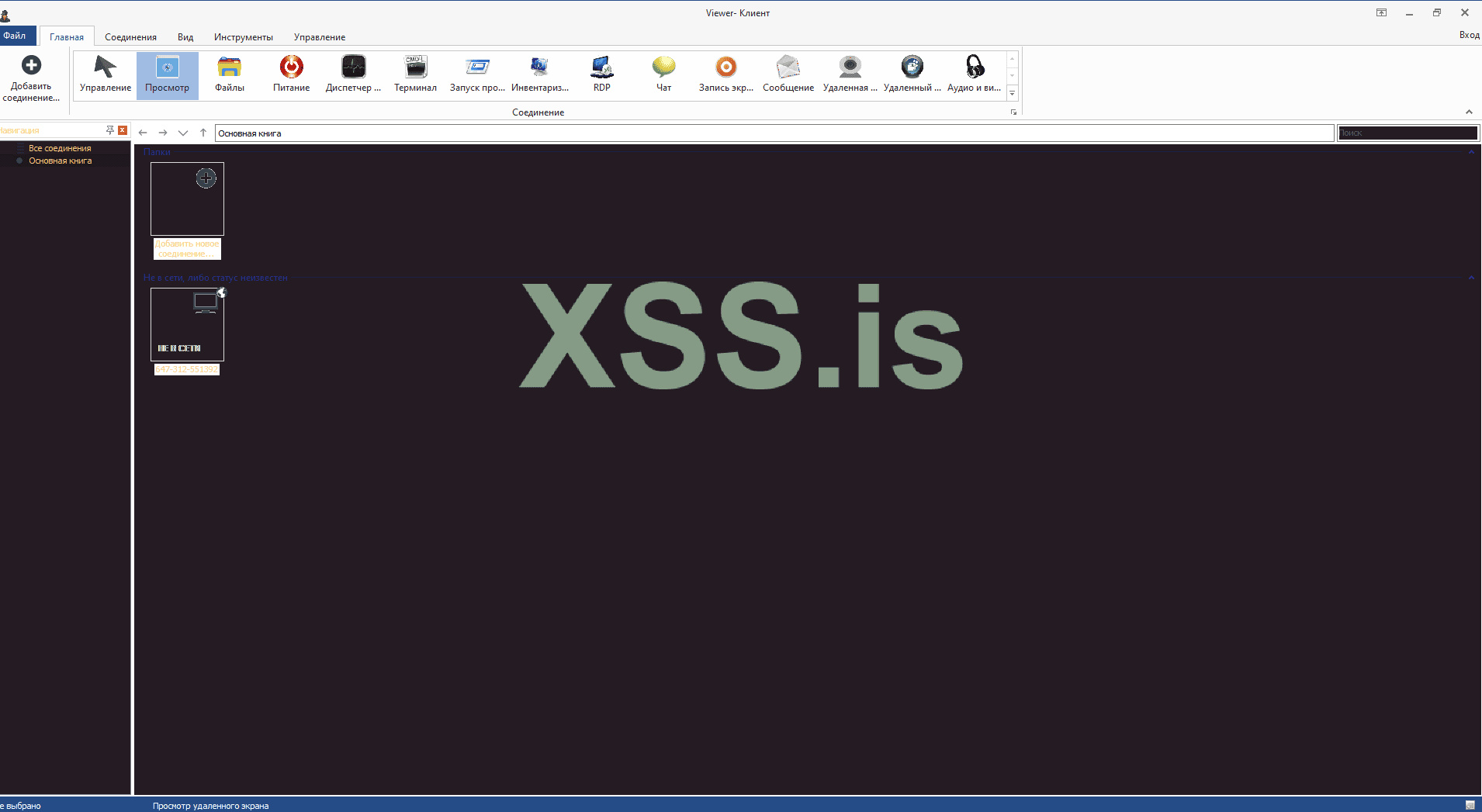Open the Управление ribbon tab
Image resolution: width=1482 pixels, height=812 pixels.
pyautogui.click(x=320, y=36)
